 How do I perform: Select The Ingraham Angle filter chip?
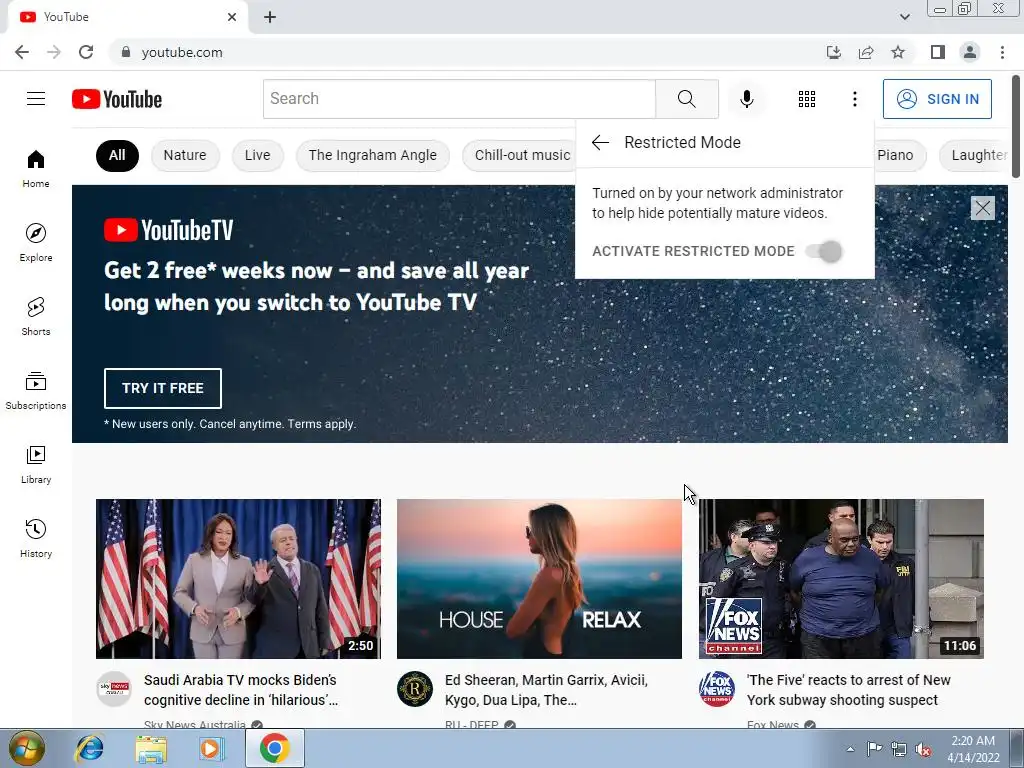[372, 155]
